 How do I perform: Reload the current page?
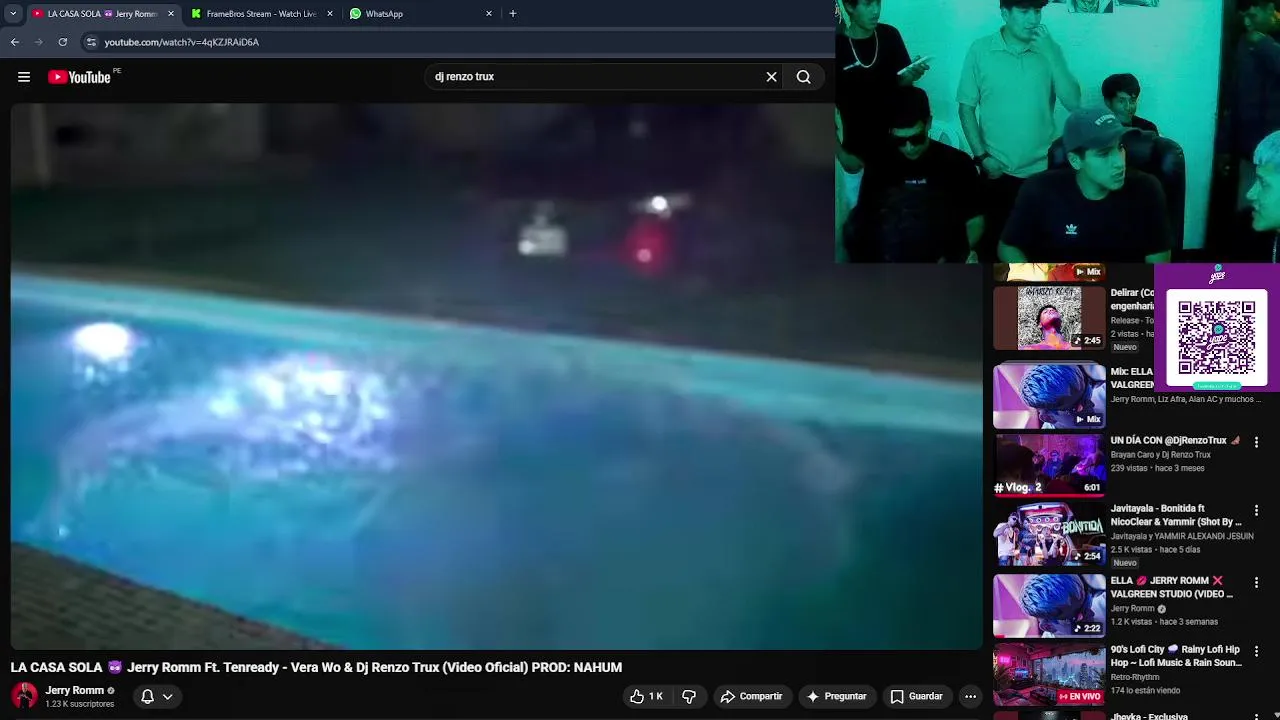(63, 42)
